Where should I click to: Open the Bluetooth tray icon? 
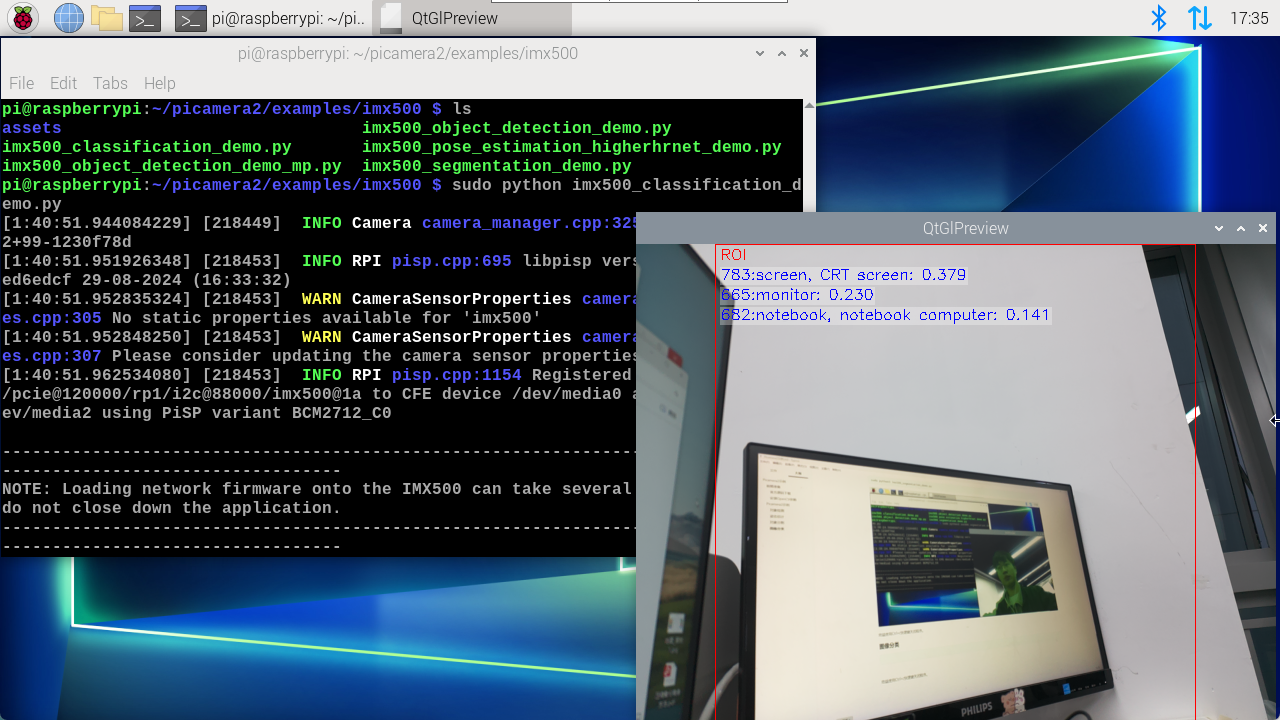click(1159, 18)
